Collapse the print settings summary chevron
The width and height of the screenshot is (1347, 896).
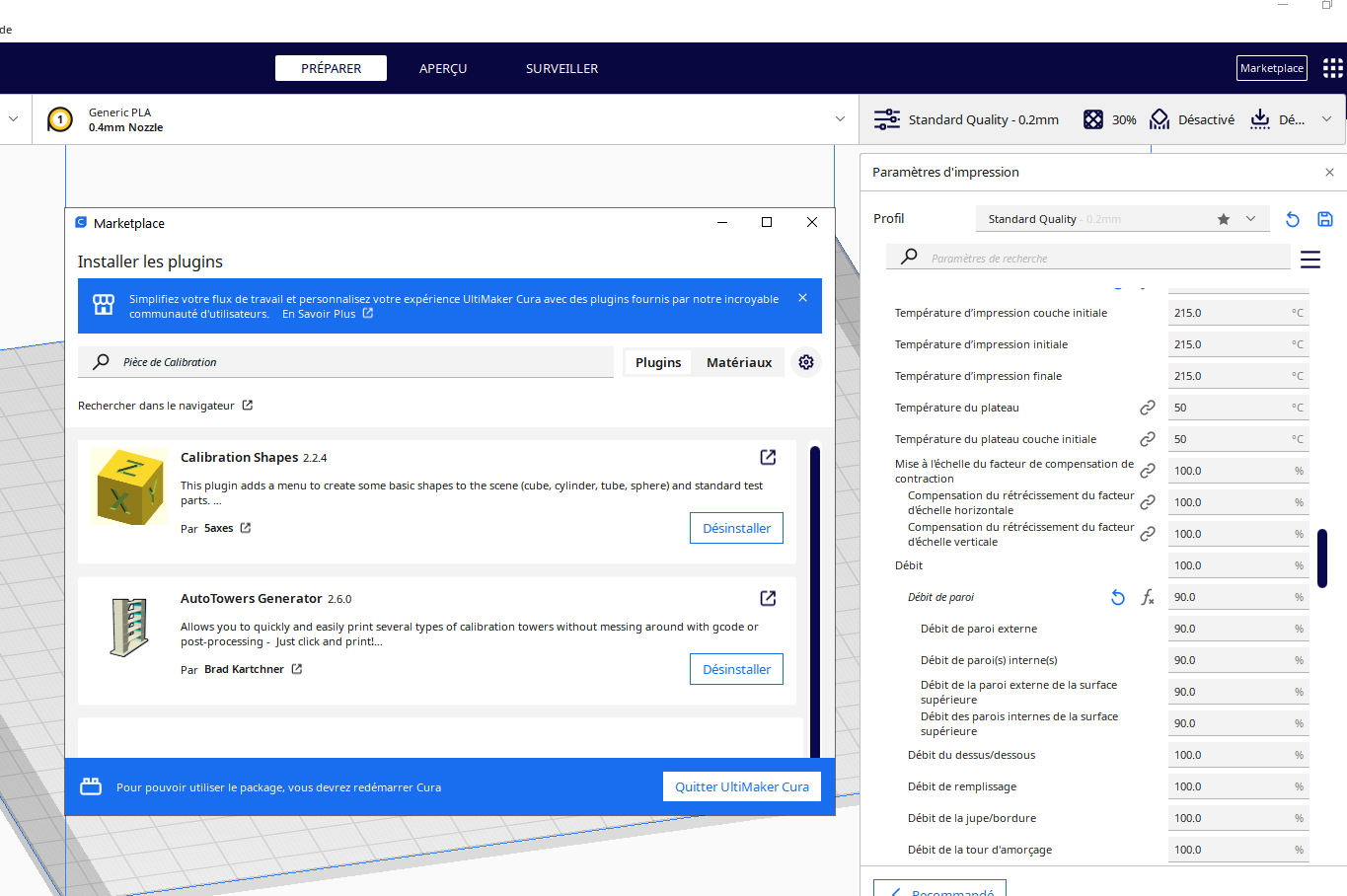[1326, 119]
